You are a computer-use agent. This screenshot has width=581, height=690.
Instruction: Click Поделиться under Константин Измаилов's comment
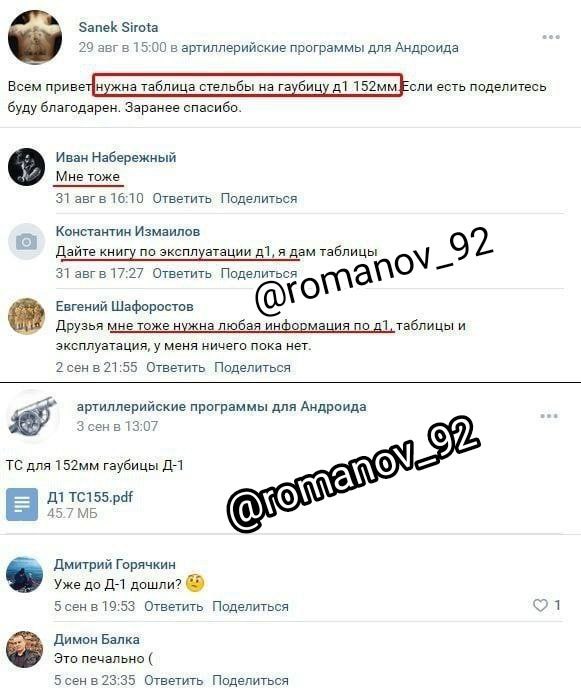tap(259, 273)
